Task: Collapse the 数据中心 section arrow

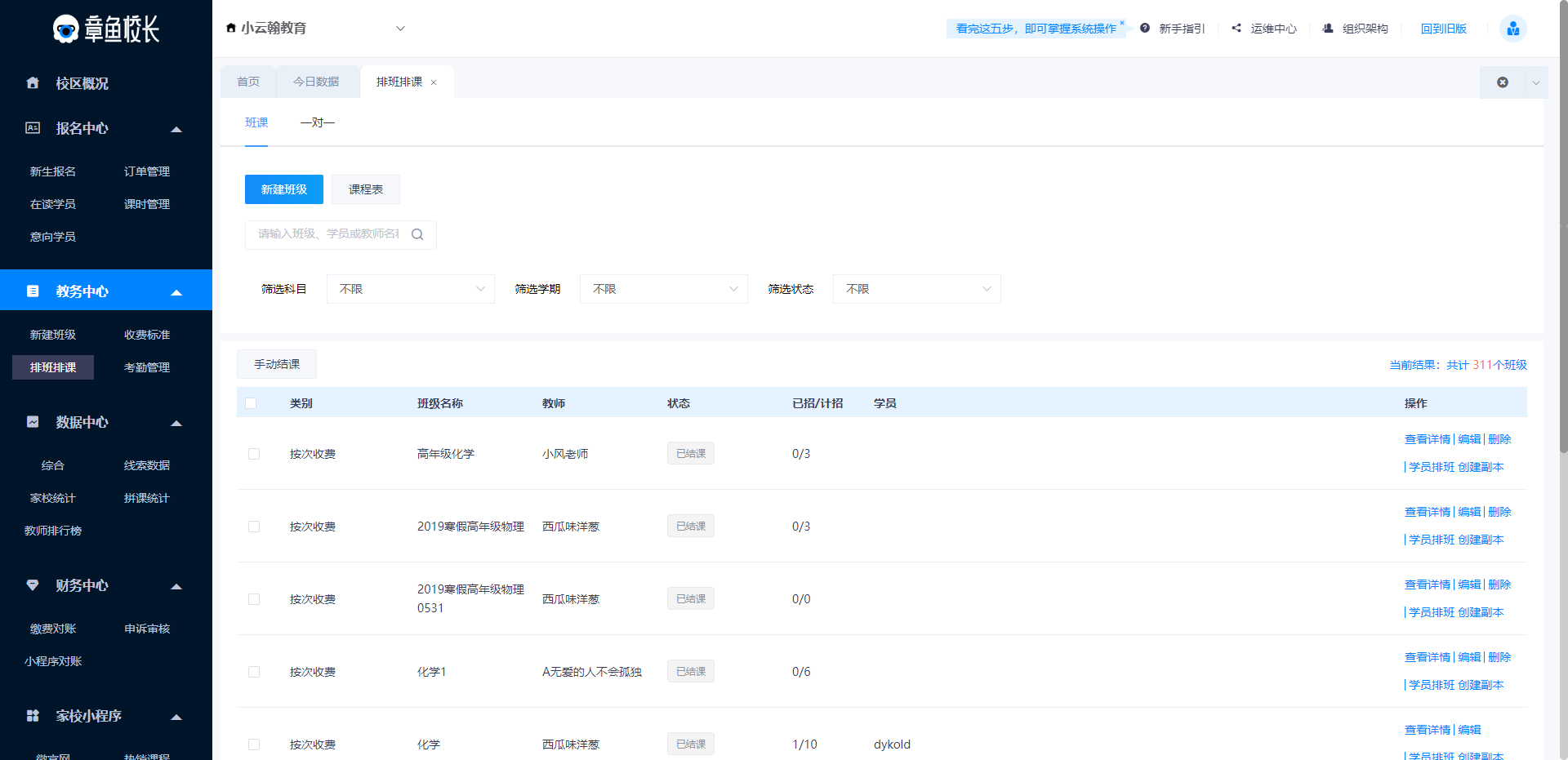Action: (176, 423)
